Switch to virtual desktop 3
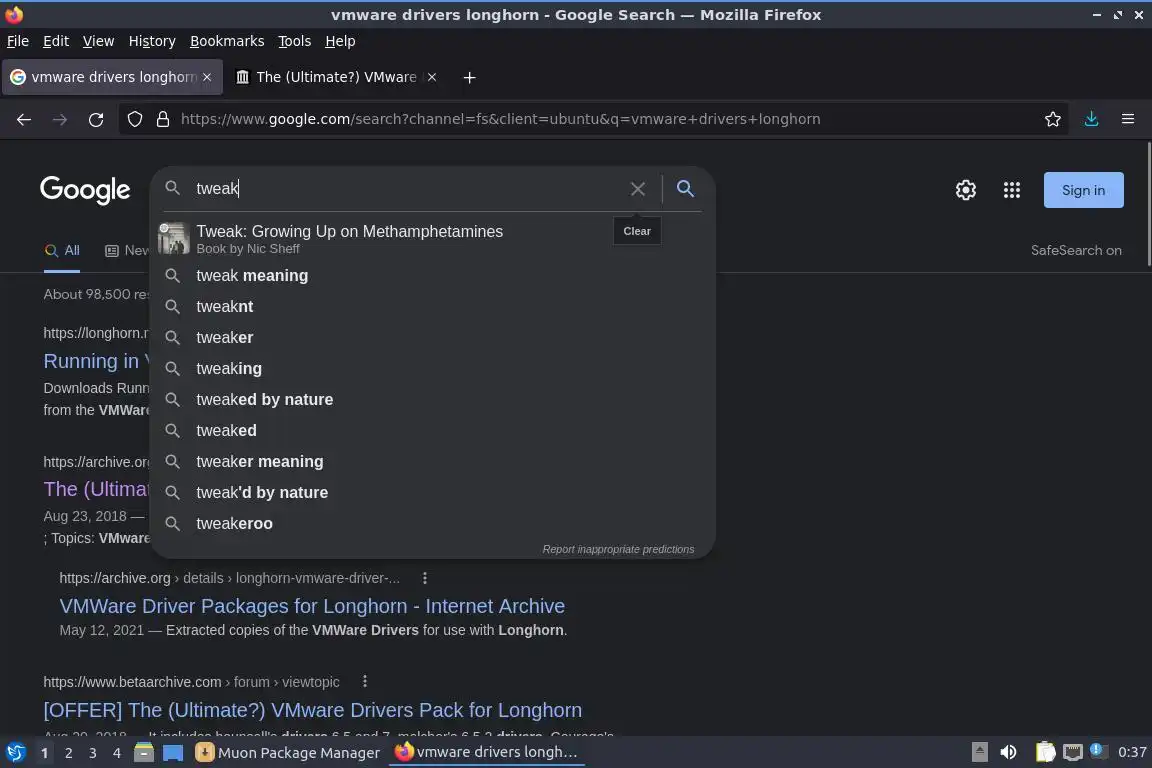 (93, 753)
